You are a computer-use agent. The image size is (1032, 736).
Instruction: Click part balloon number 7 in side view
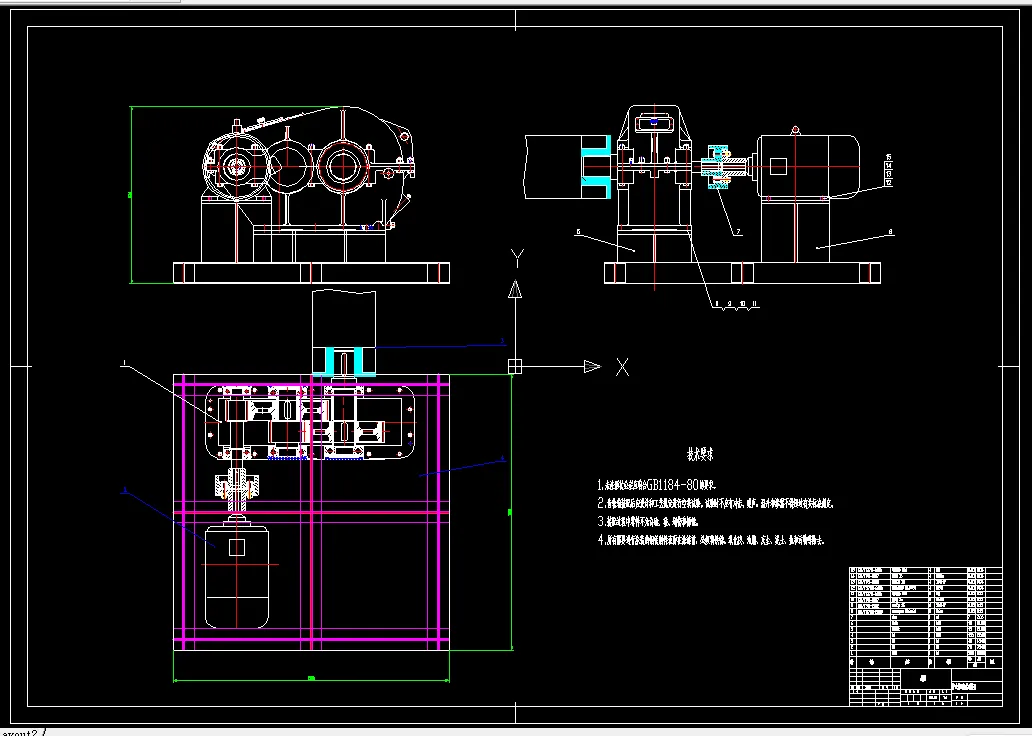738,232
